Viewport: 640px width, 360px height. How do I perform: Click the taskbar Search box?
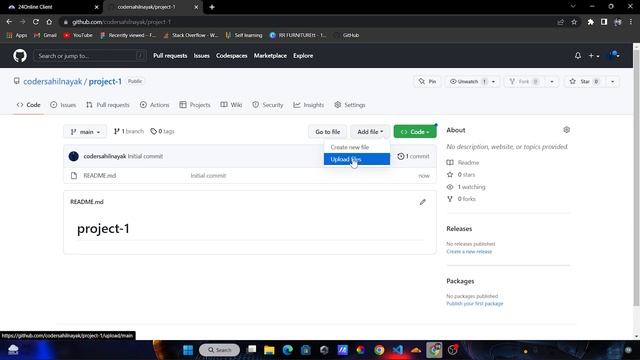[x=220, y=350]
